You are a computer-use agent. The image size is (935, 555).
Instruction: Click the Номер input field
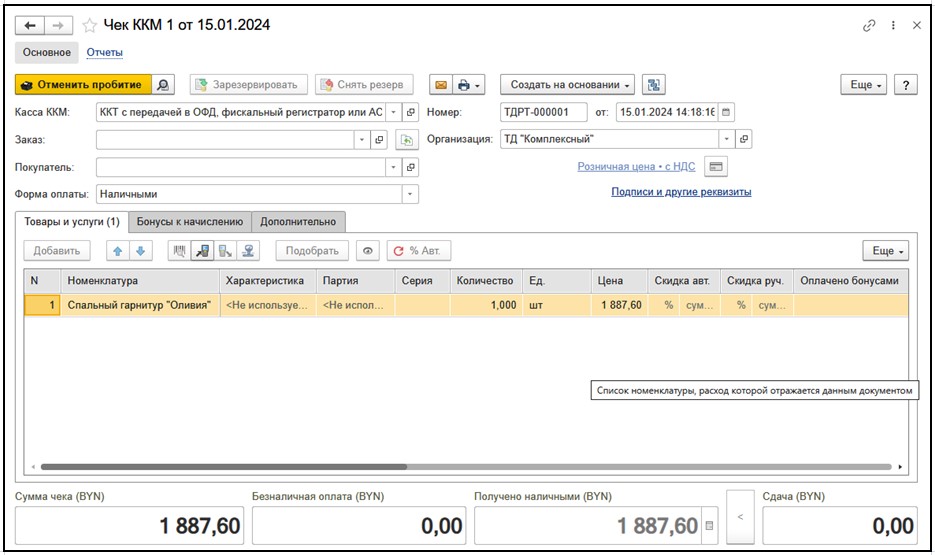pyautogui.click(x=543, y=112)
